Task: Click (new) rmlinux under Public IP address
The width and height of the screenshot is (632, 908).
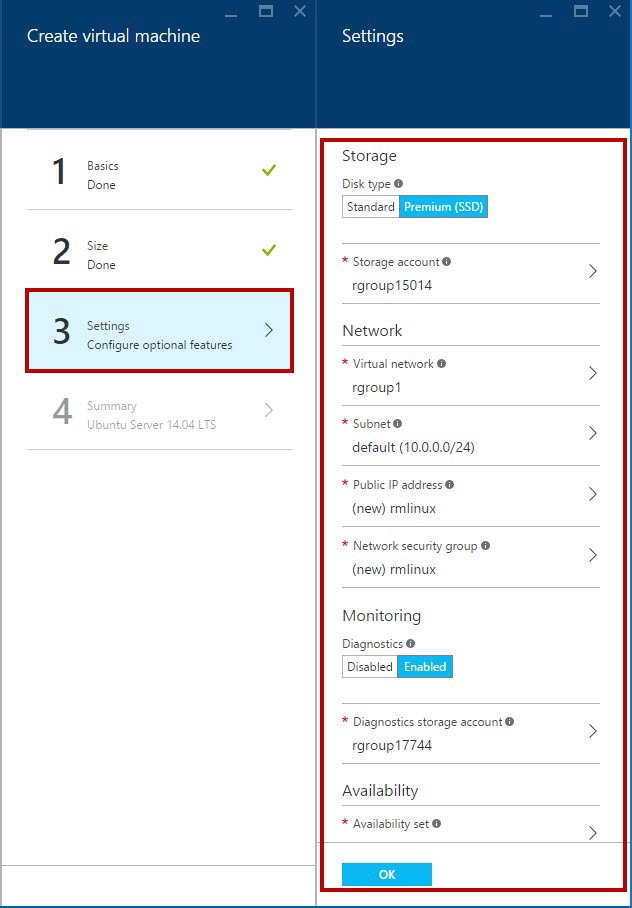Action: point(394,508)
